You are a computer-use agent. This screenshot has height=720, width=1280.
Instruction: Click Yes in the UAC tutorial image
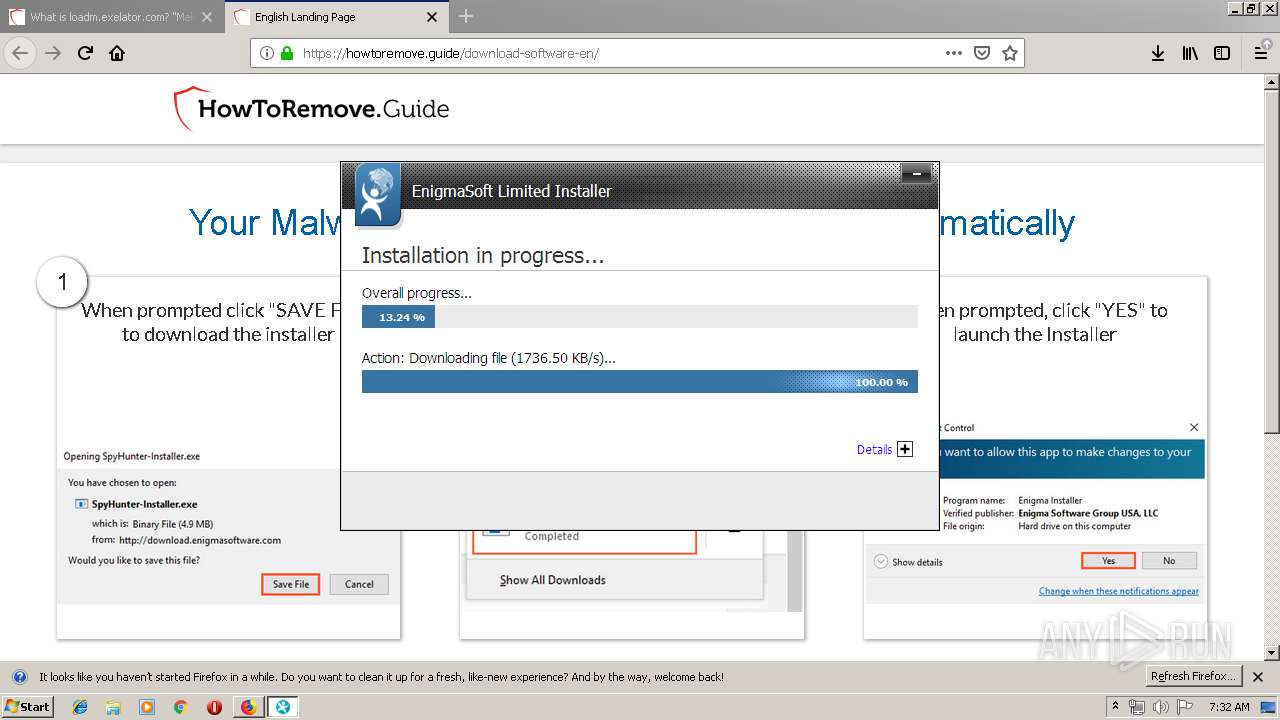(x=1108, y=561)
